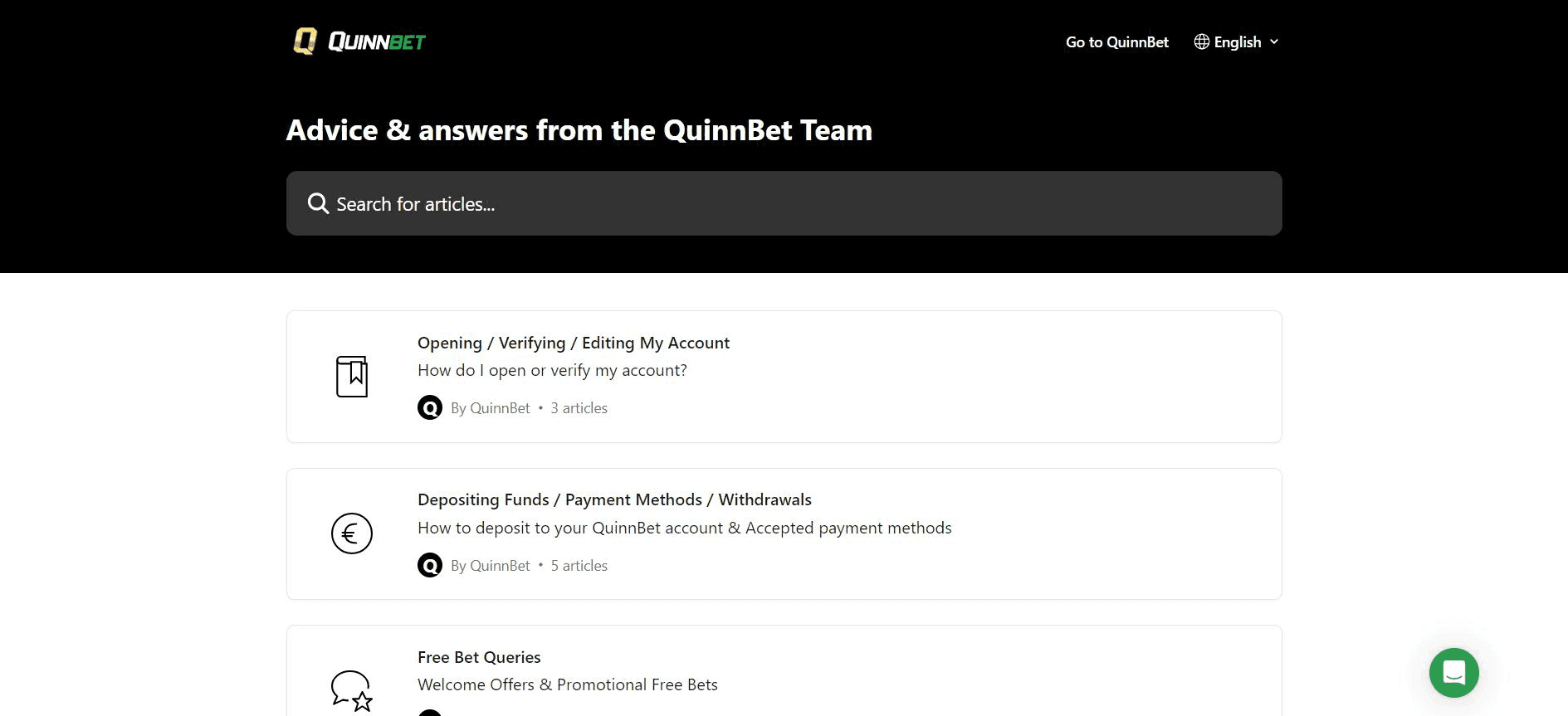Click the QuinnBet logo in header
1568x716 pixels.
tap(359, 41)
